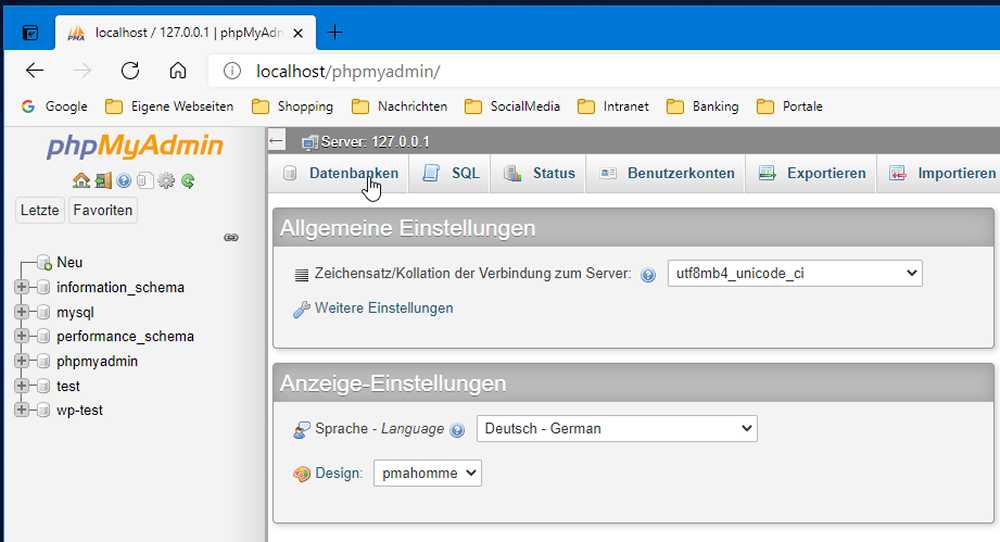Click the log out door icon

click(103, 180)
